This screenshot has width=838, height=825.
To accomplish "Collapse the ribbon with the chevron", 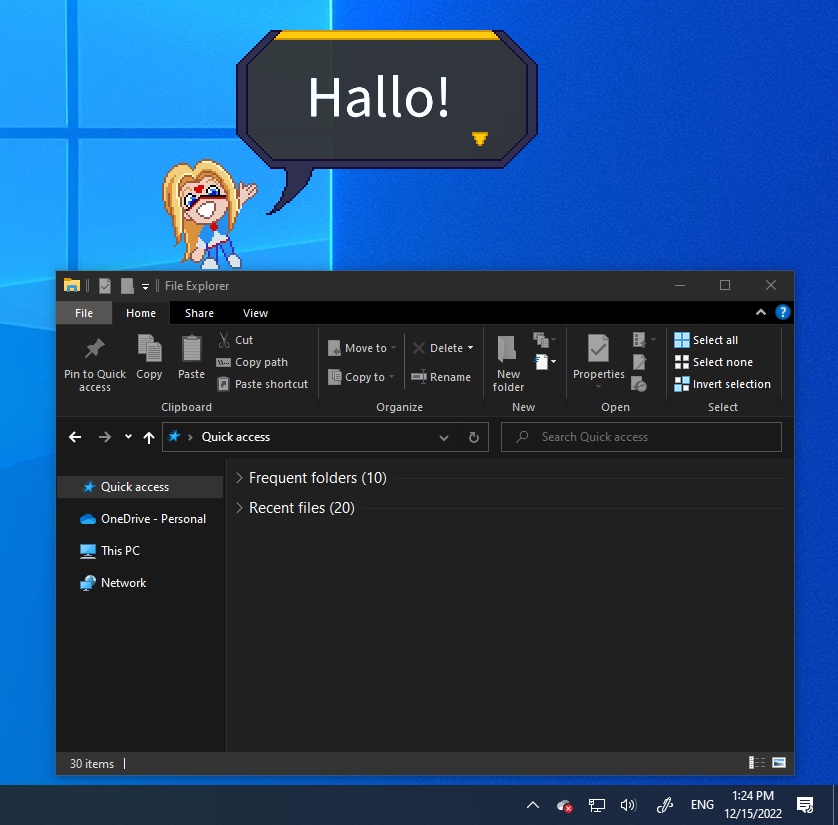I will 761,312.
